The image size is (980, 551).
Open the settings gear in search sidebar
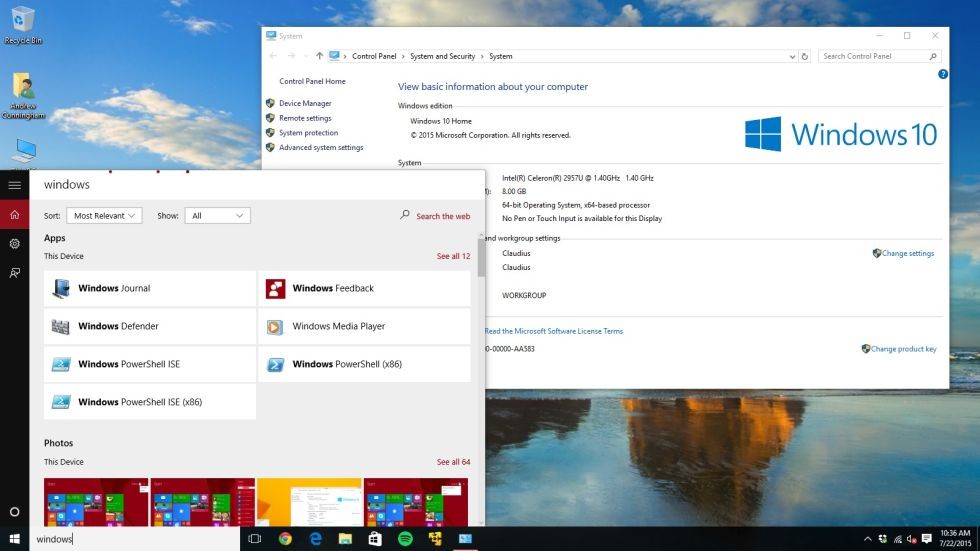(x=14, y=244)
